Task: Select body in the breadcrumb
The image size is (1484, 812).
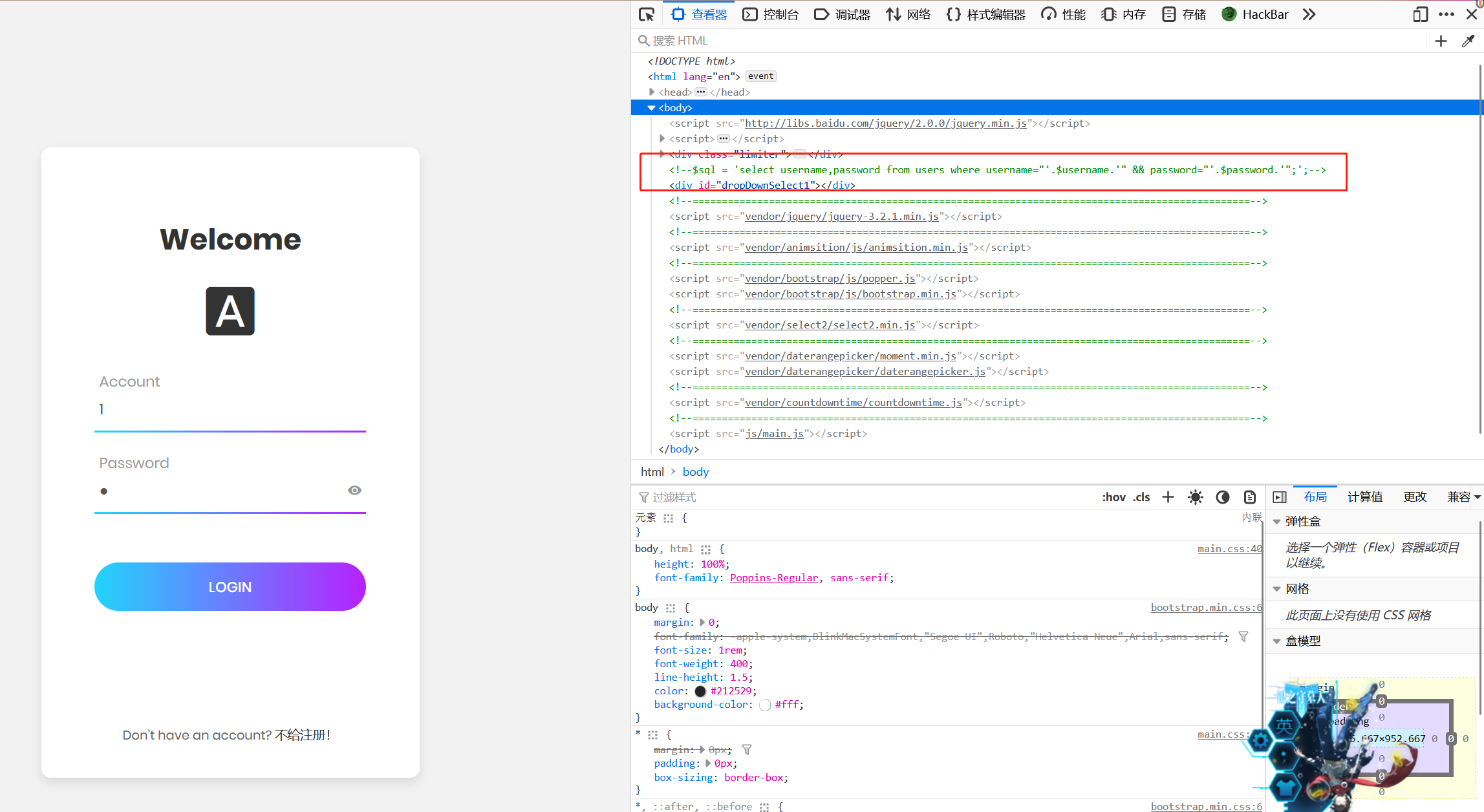Action: pos(696,472)
